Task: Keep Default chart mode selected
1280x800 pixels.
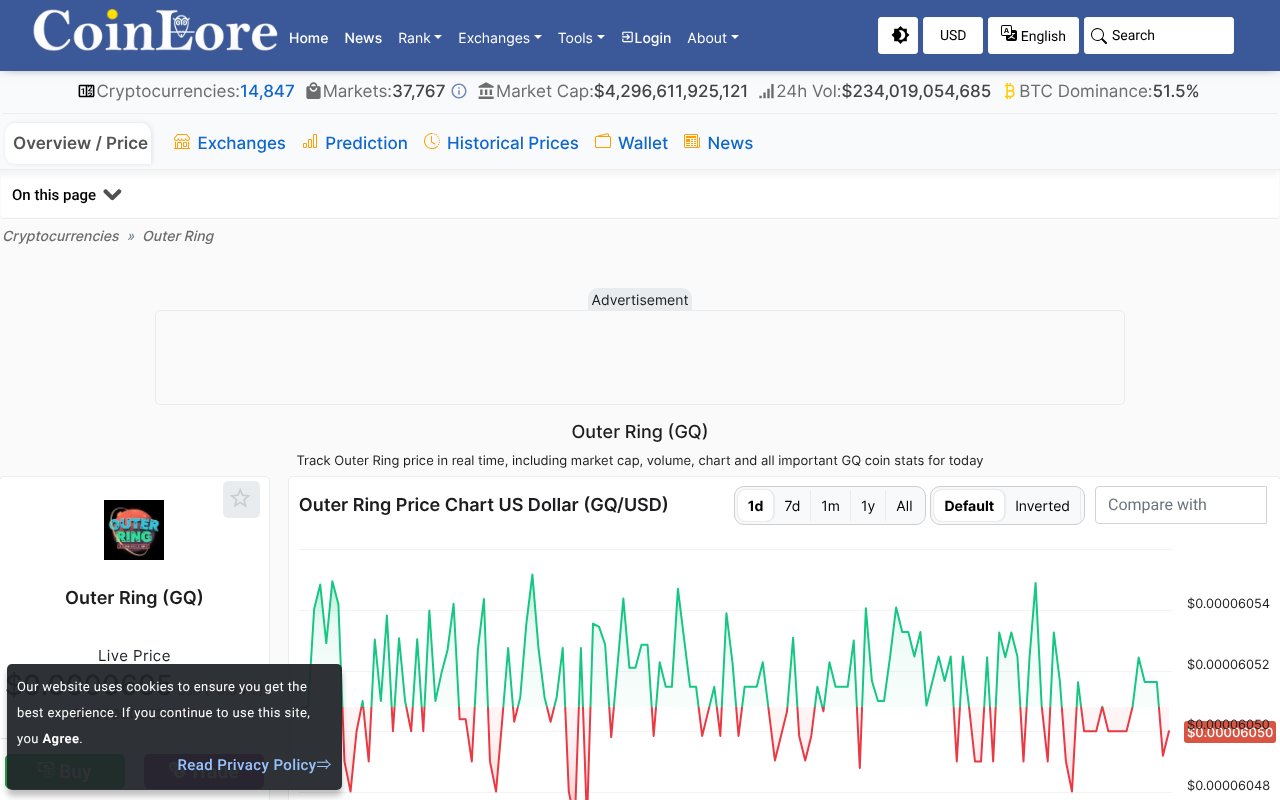Action: tap(968, 506)
